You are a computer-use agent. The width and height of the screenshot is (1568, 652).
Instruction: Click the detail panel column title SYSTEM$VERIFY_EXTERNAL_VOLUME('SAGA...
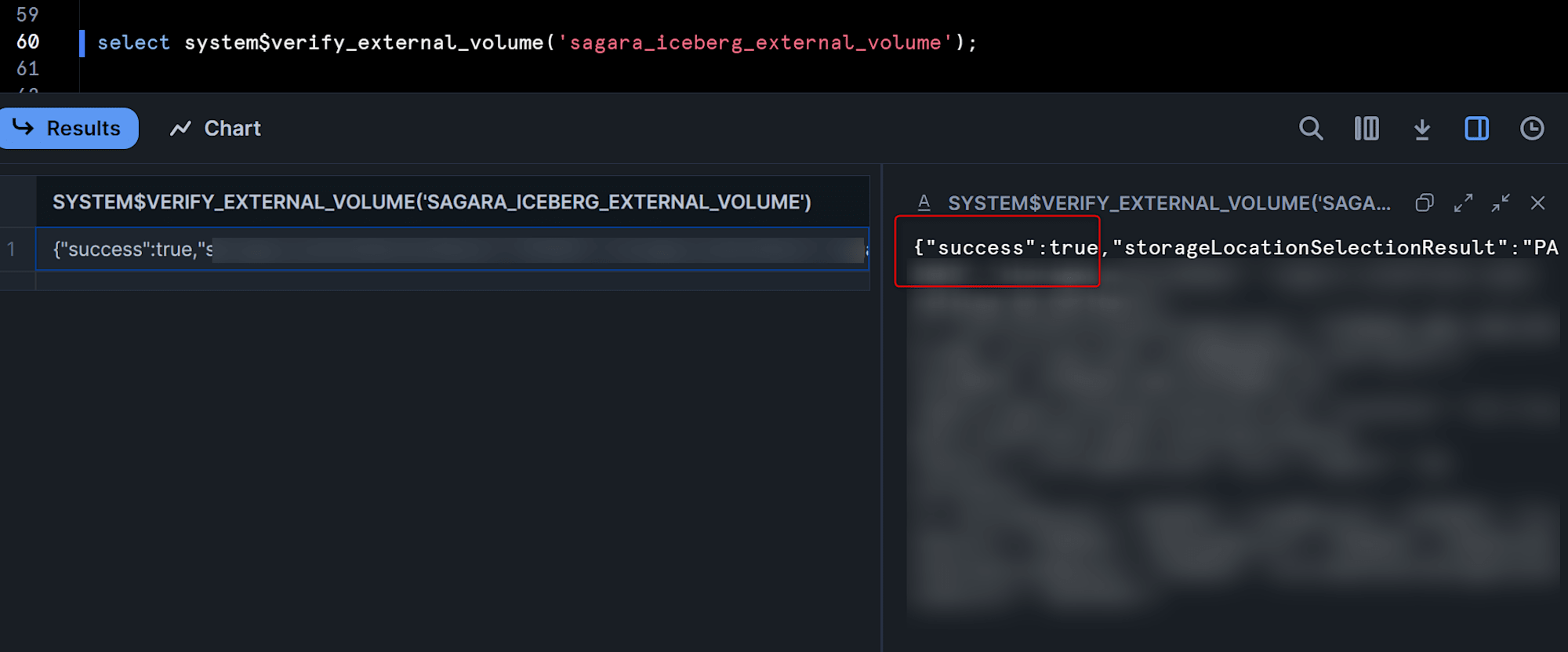[1169, 203]
